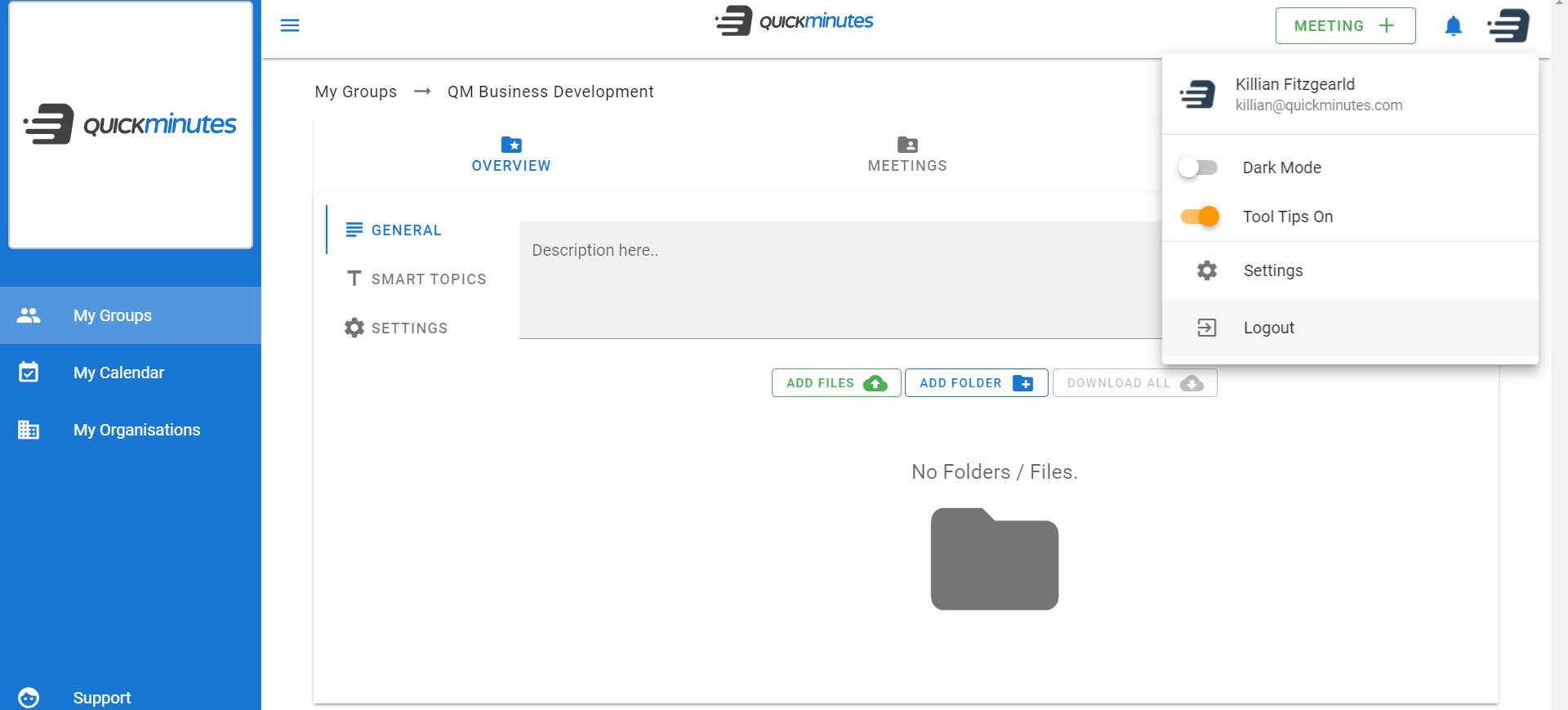
Task: Click the plus icon on Meeting button
Action: click(x=1387, y=25)
